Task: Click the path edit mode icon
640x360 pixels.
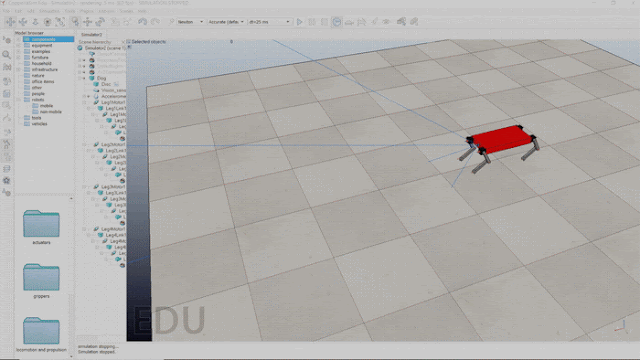Action: click(x=7, y=118)
